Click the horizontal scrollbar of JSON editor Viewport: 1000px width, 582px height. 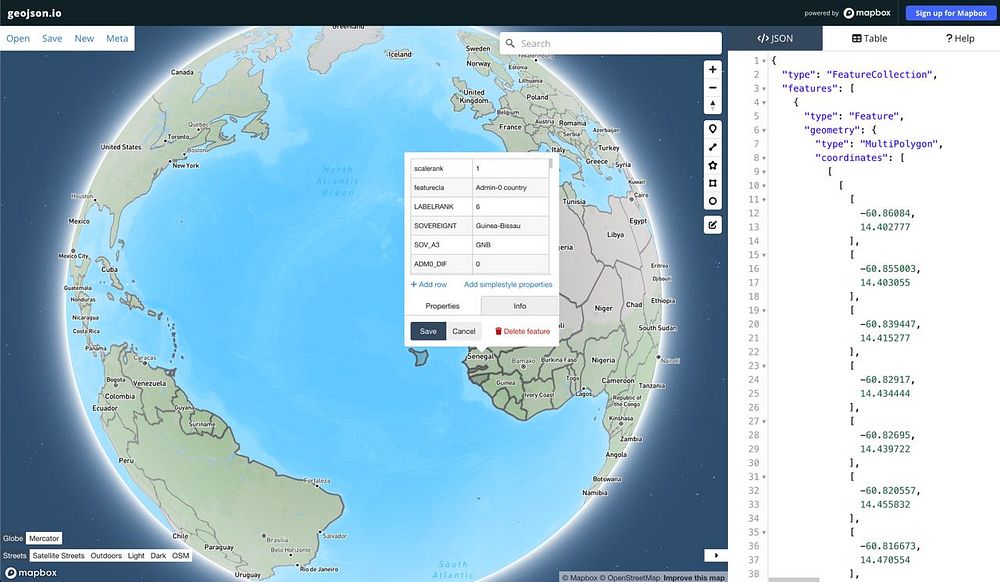(793, 579)
